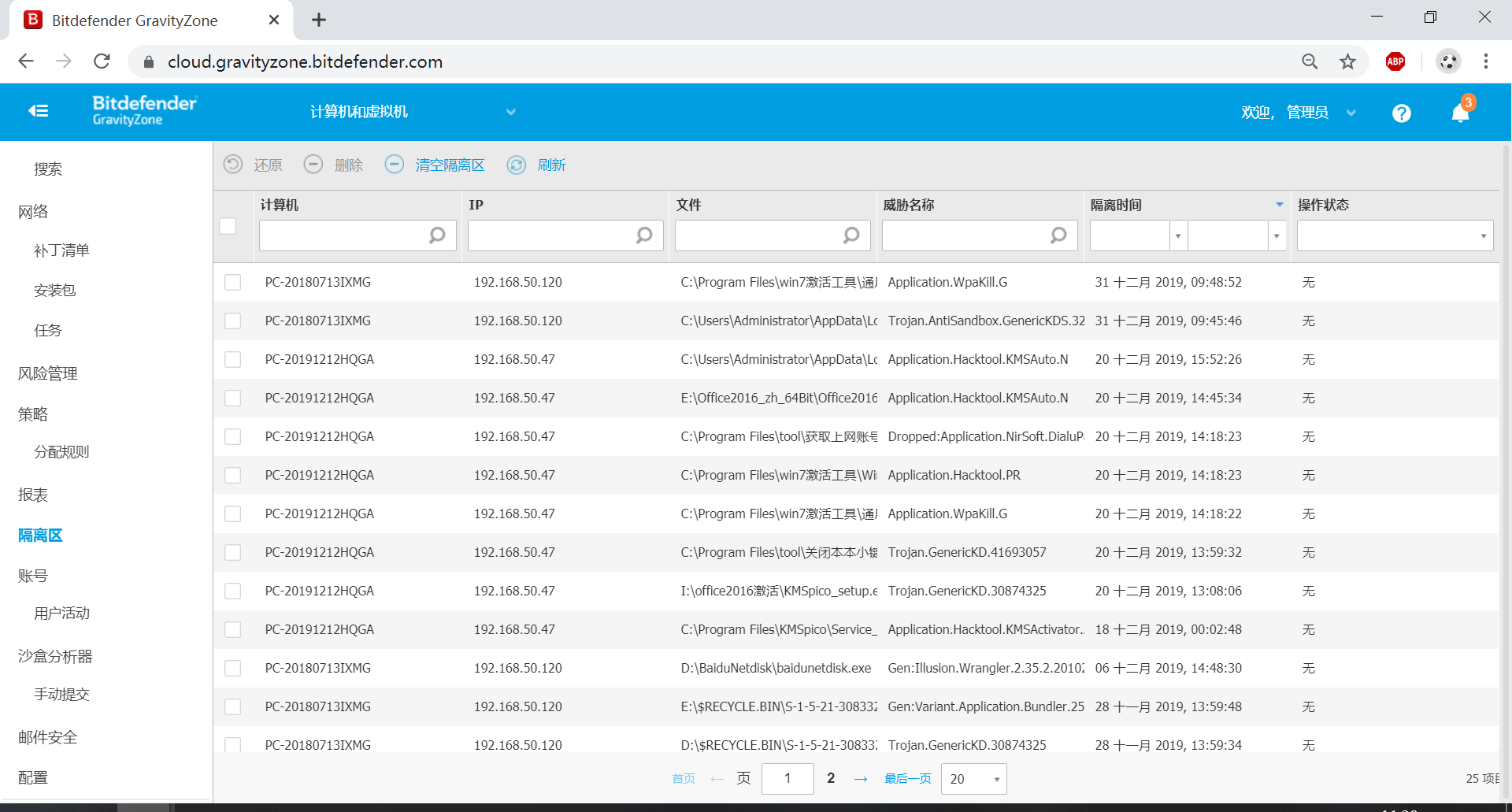The height and width of the screenshot is (812, 1512).
Task: Open the 用户活动 sidebar item
Action: point(61,614)
